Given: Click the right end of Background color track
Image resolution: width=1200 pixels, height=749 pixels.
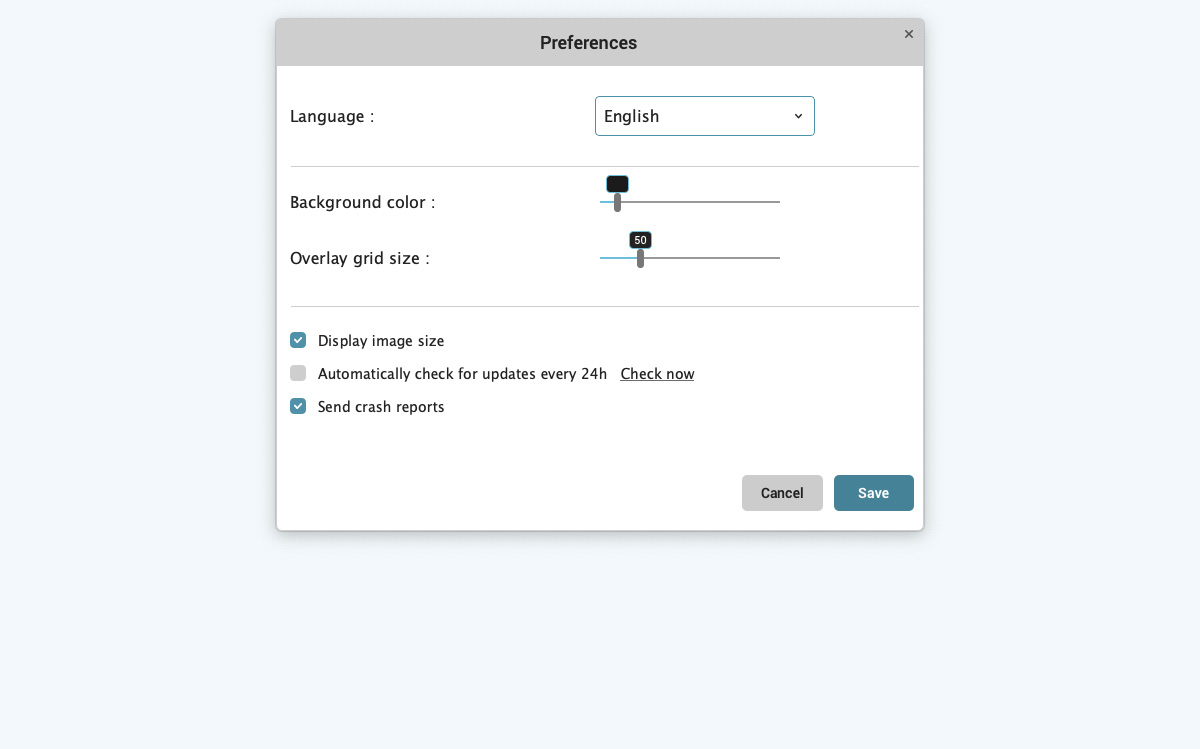Looking at the screenshot, I should point(777,202).
